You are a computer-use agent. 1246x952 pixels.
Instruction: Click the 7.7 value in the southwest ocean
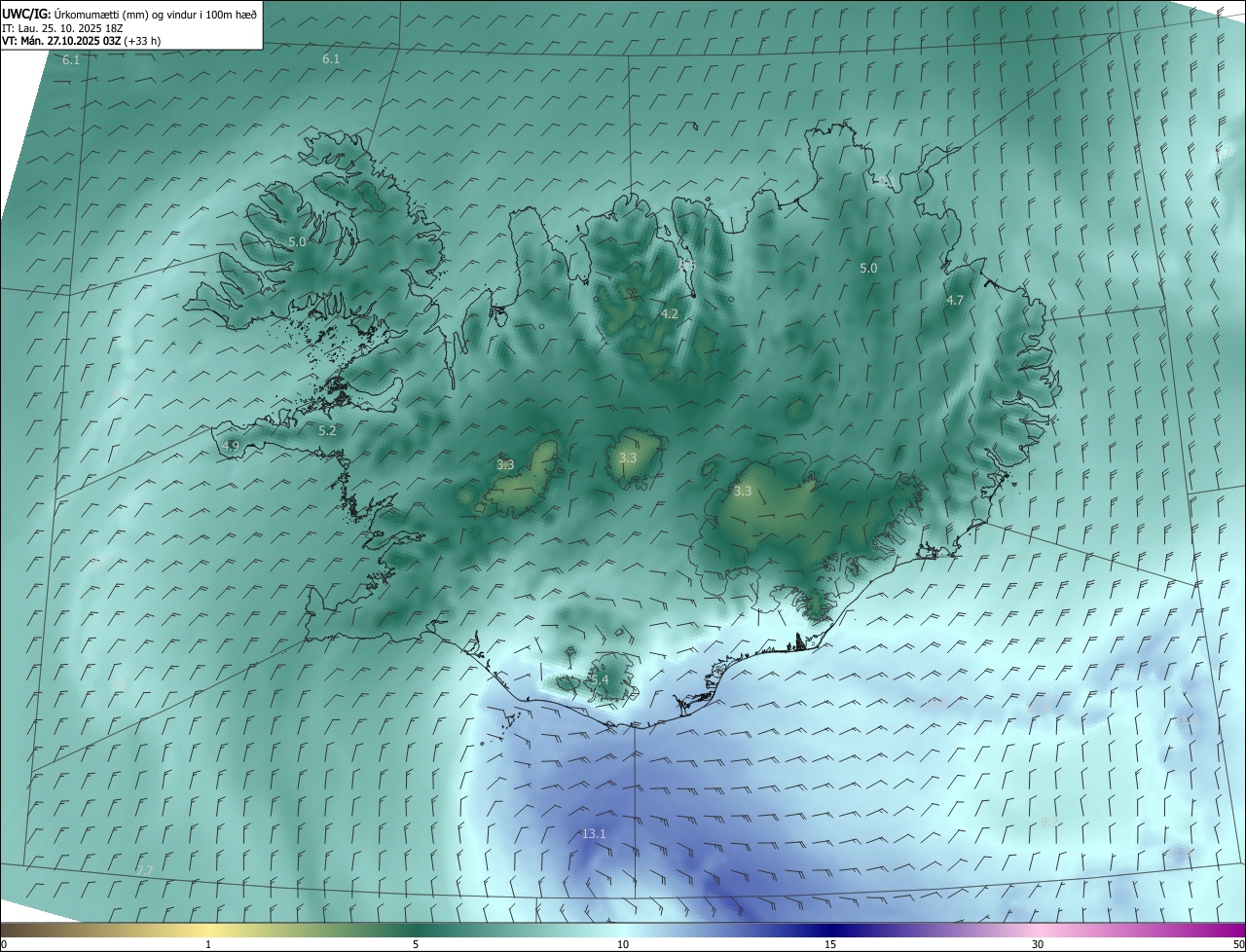coord(145,869)
